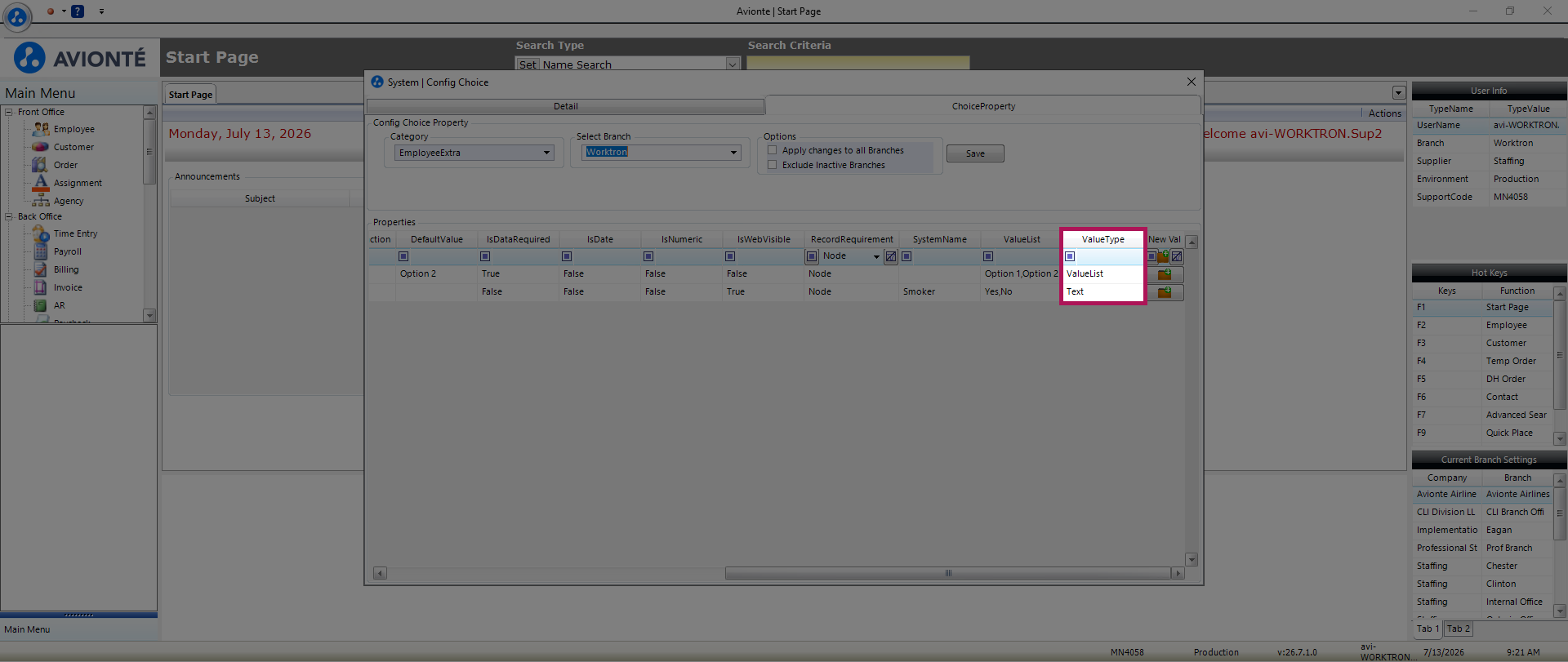Image resolution: width=1568 pixels, height=662 pixels.
Task: Click New Val icon in Smoker row
Action: coord(1165,292)
